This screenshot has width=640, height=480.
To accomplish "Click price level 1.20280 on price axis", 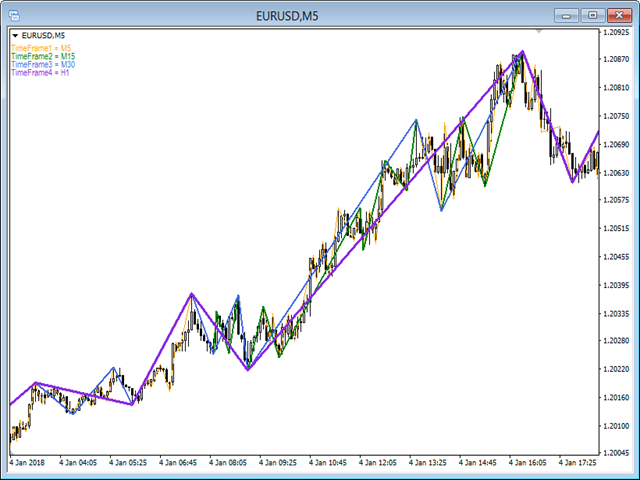I will 616,340.
